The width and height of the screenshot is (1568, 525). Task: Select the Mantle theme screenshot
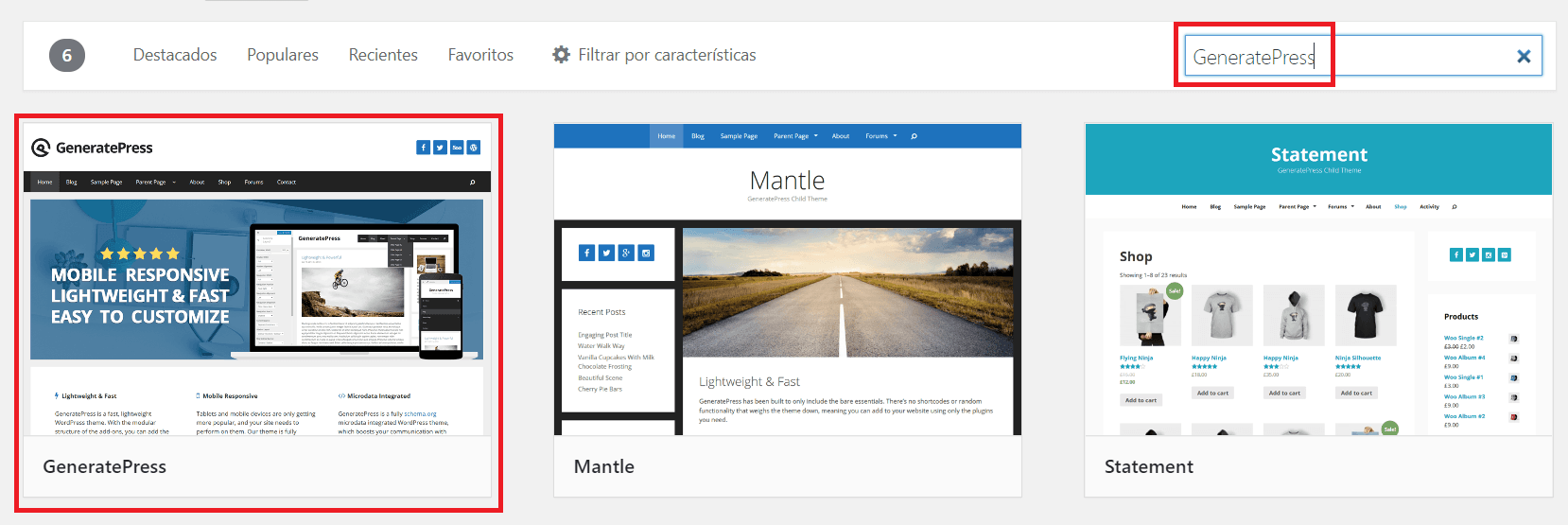point(788,279)
